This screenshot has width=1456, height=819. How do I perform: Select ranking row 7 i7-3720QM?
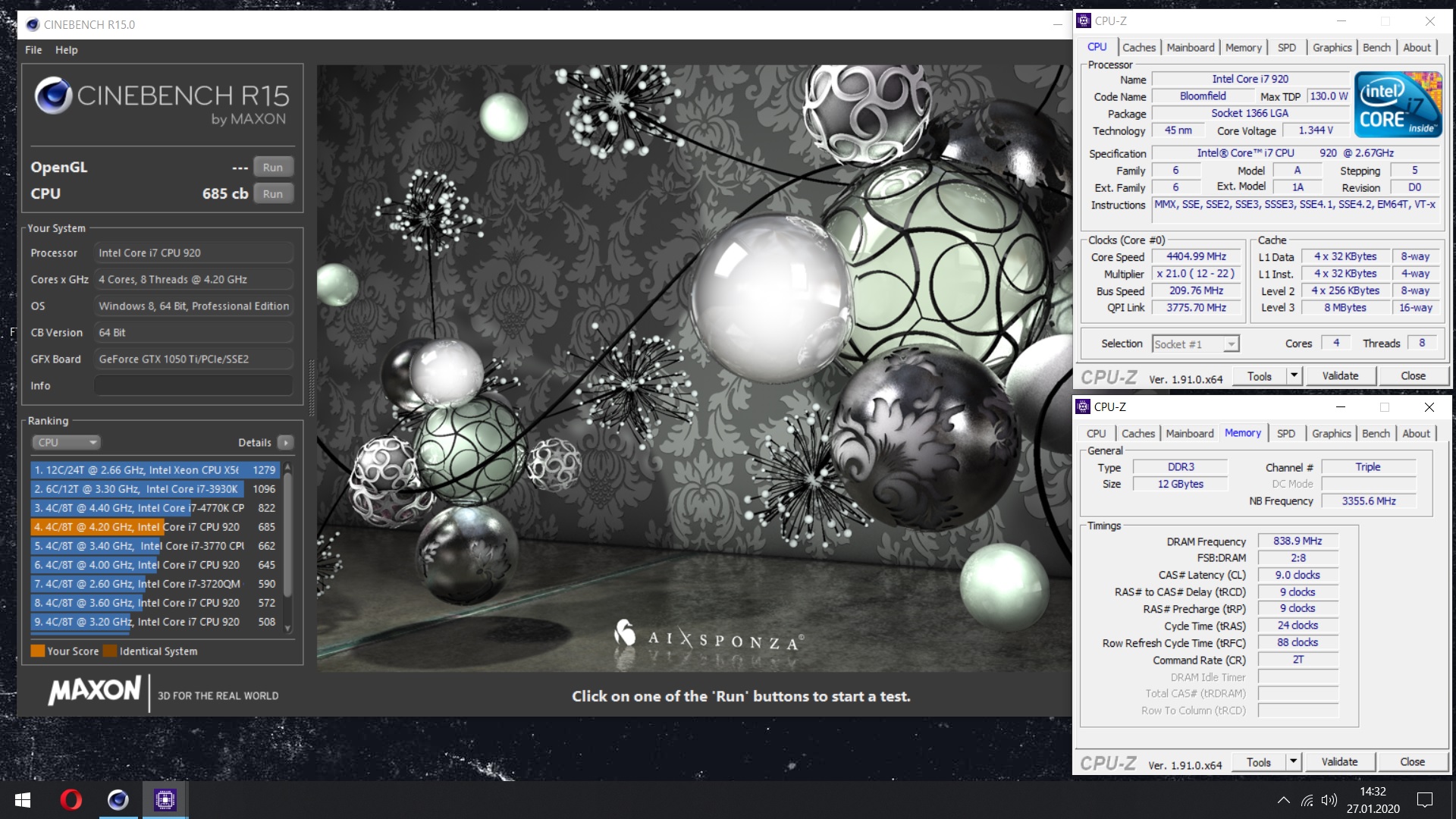click(155, 584)
